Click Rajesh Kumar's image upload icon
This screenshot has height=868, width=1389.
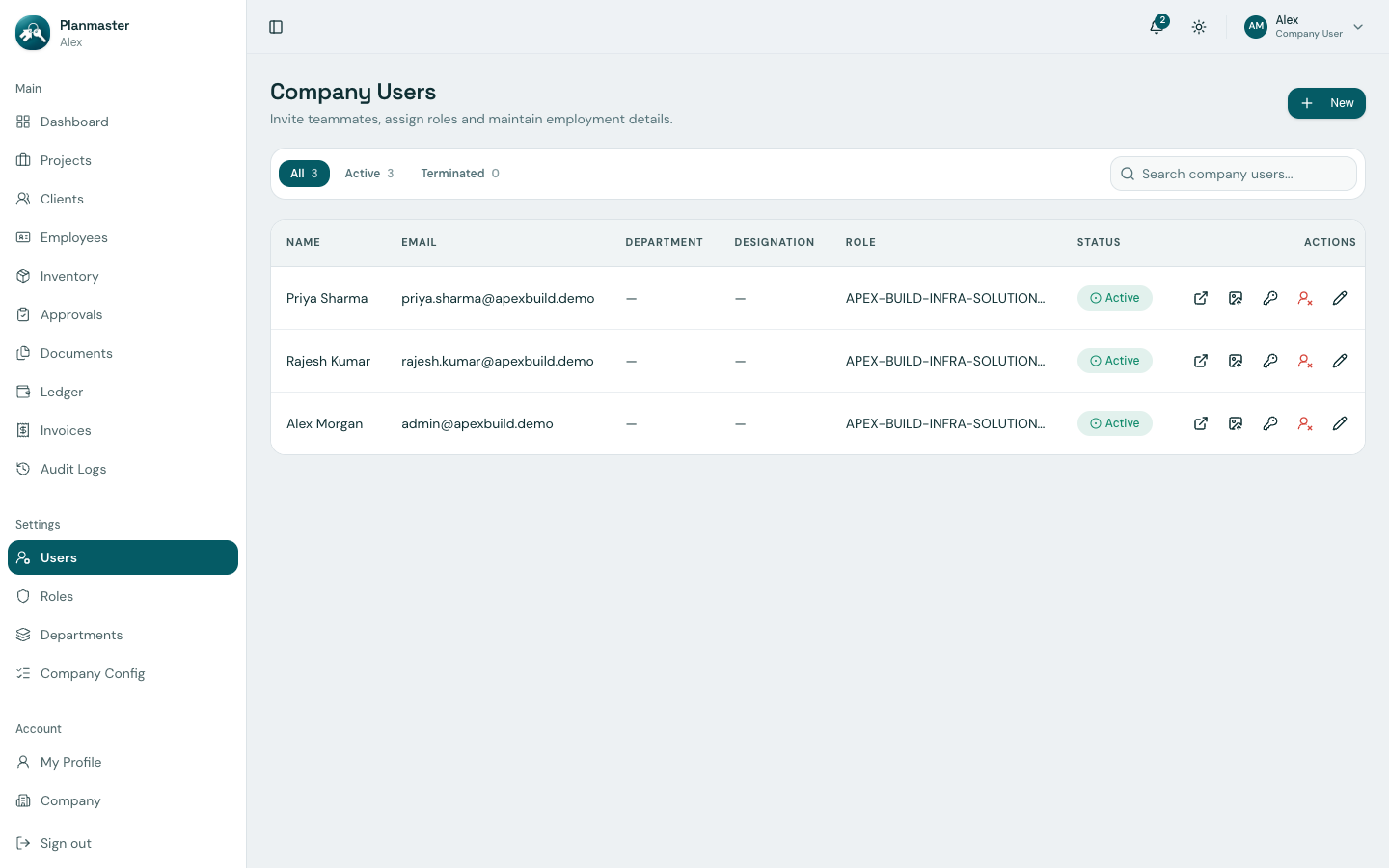1236,361
